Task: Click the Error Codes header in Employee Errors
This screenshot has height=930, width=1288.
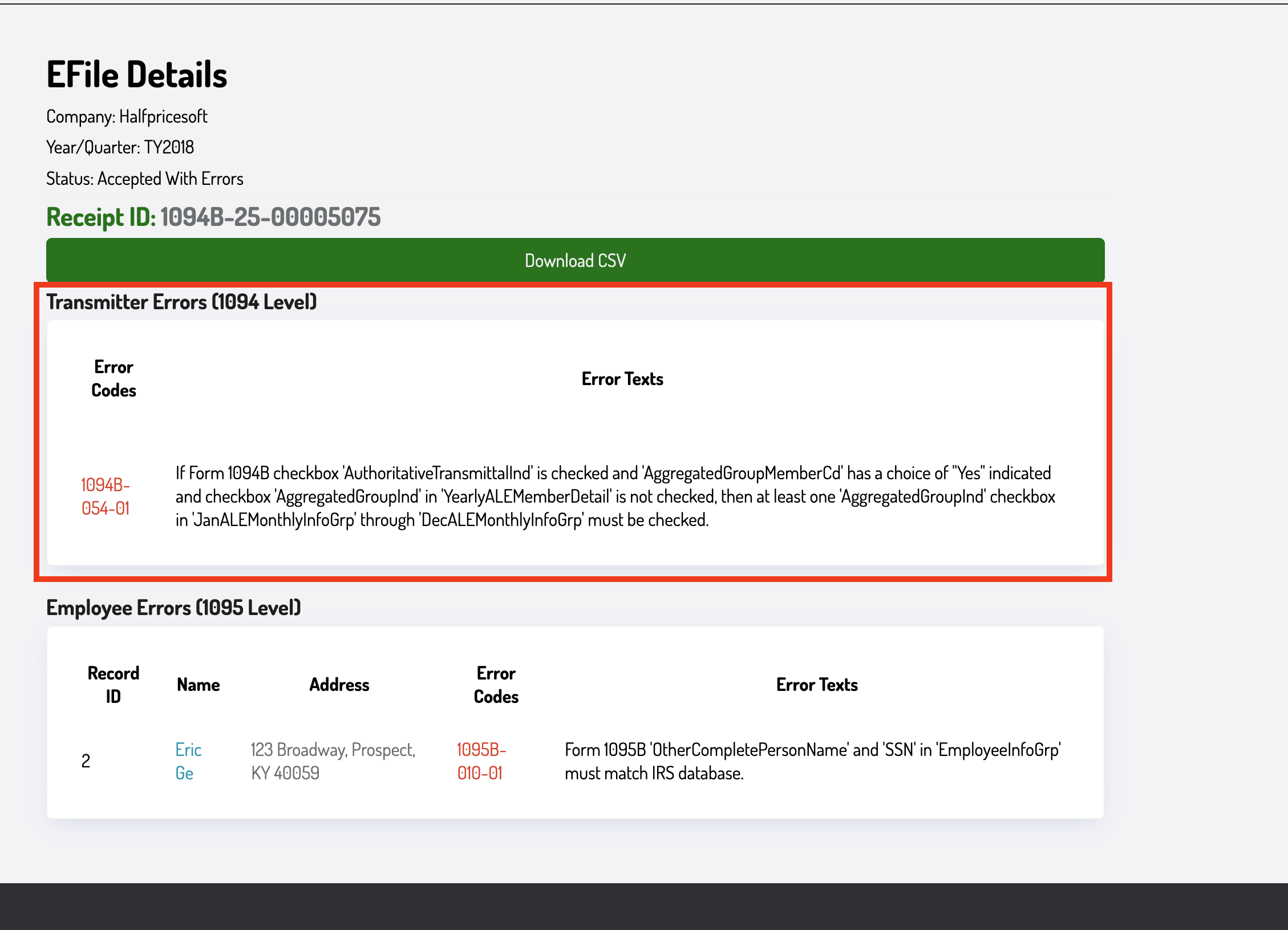Action: point(496,685)
